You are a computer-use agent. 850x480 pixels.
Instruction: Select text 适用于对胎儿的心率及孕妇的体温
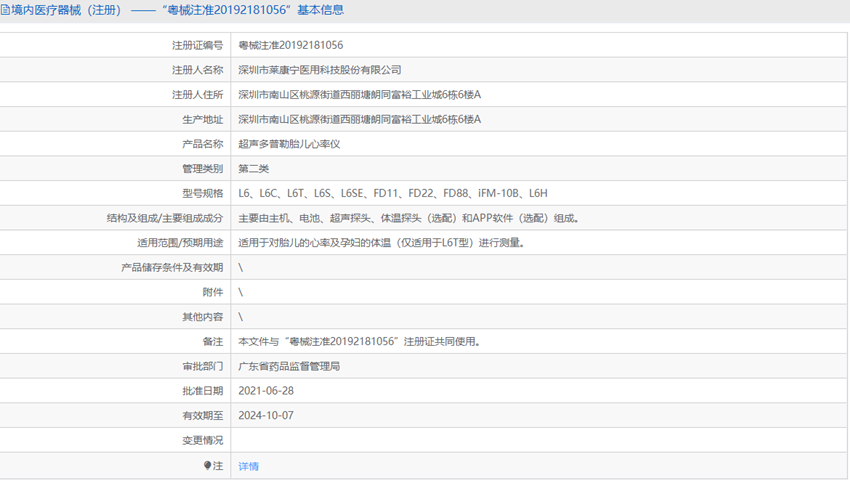coord(382,243)
